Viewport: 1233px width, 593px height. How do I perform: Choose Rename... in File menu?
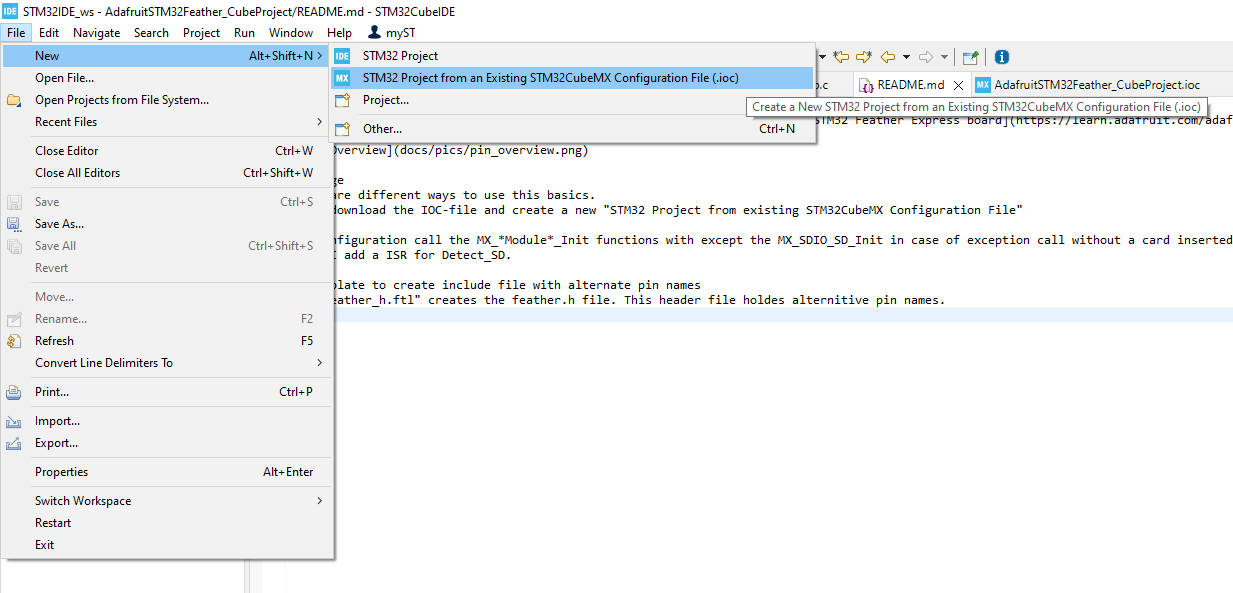tap(166, 319)
